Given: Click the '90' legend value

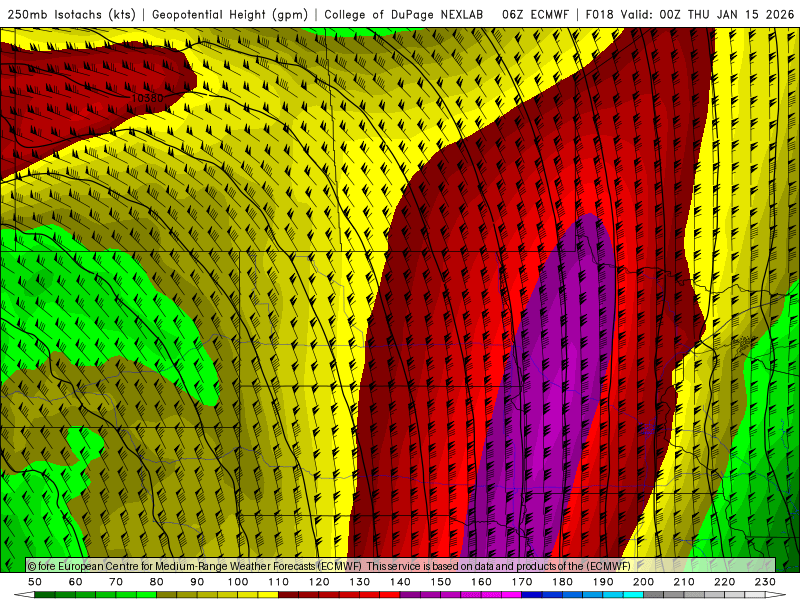Looking at the screenshot, I should point(197,582).
